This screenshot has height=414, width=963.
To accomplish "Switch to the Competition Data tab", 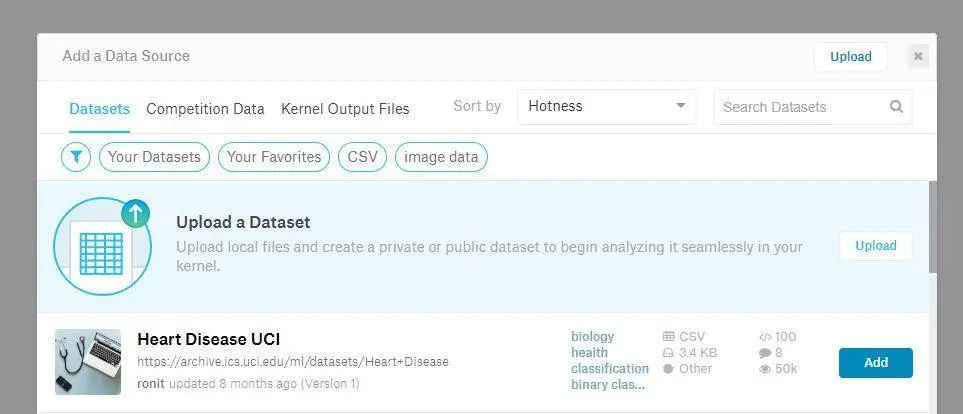I will (x=205, y=109).
